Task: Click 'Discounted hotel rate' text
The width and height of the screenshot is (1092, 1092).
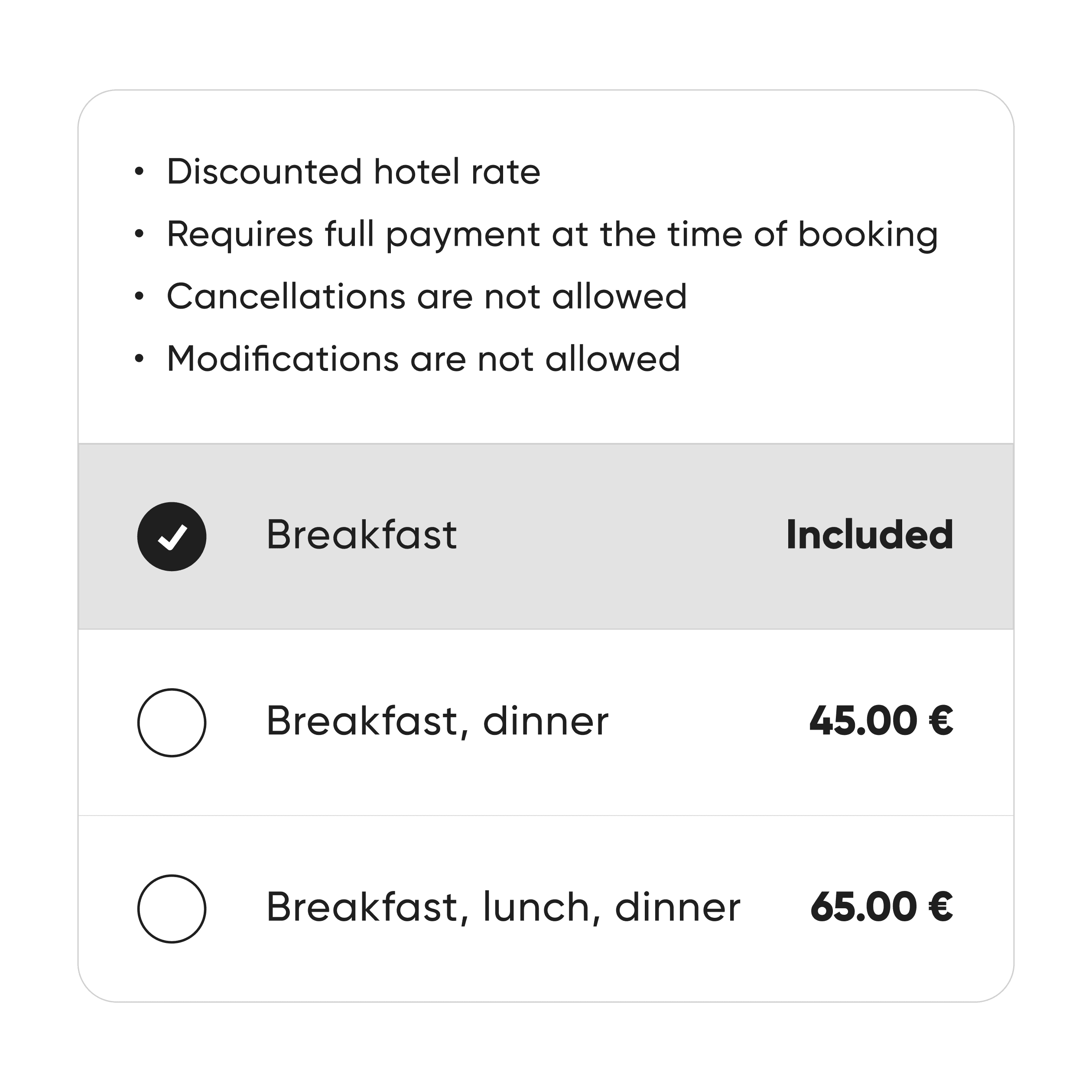Action: [353, 172]
